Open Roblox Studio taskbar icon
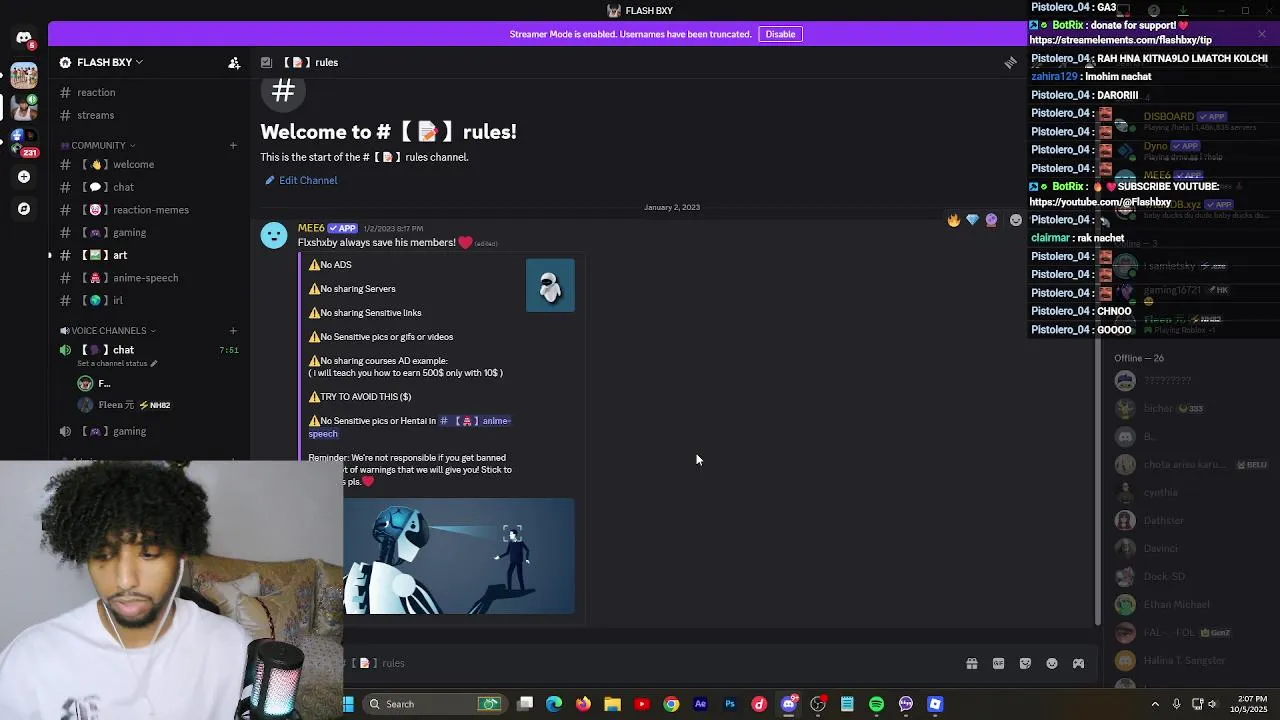This screenshot has width=1280, height=720. [x=935, y=704]
